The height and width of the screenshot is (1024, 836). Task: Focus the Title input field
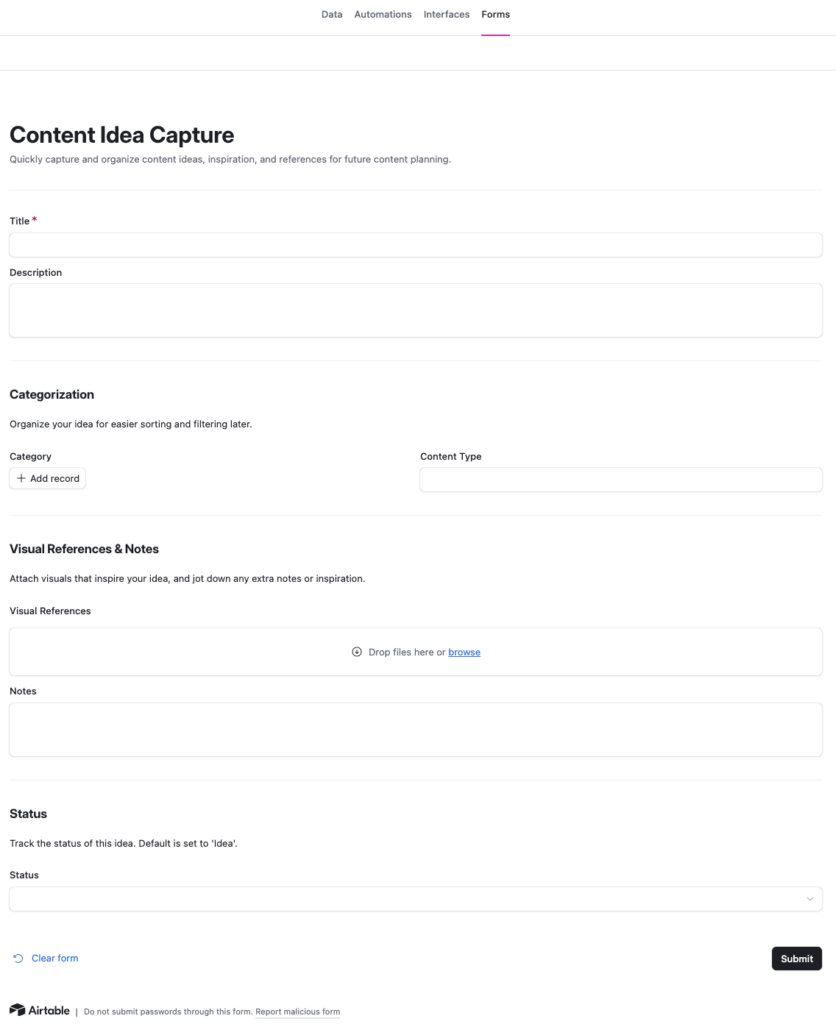pos(415,245)
